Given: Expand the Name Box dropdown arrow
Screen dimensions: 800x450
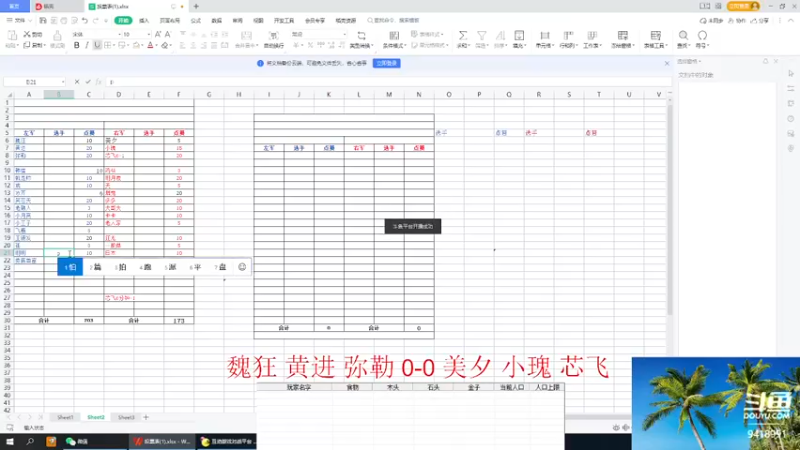Looking at the screenshot, I should (x=63, y=82).
